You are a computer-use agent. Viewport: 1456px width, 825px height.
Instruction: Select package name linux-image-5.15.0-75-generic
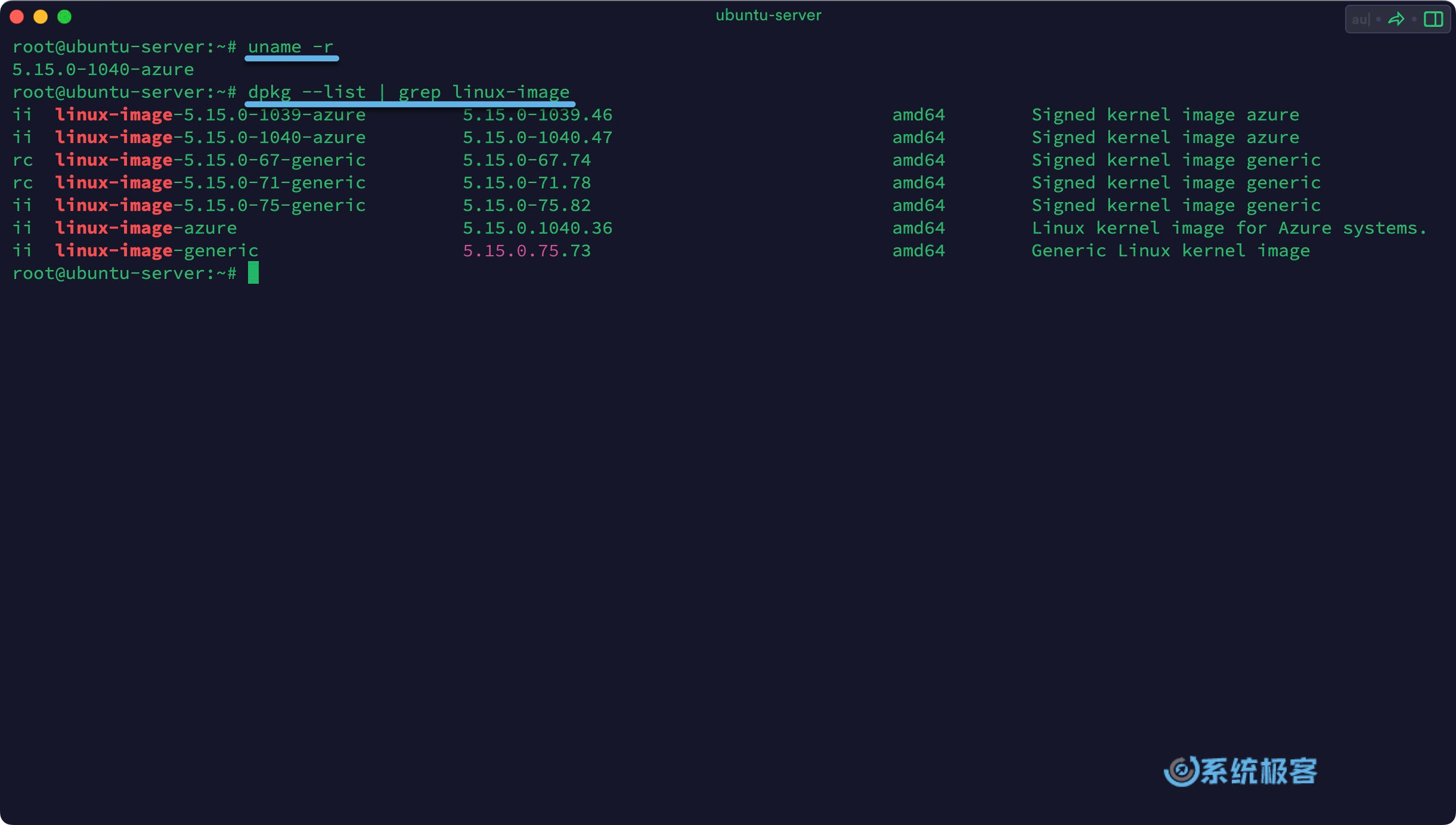pyautogui.click(x=210, y=205)
